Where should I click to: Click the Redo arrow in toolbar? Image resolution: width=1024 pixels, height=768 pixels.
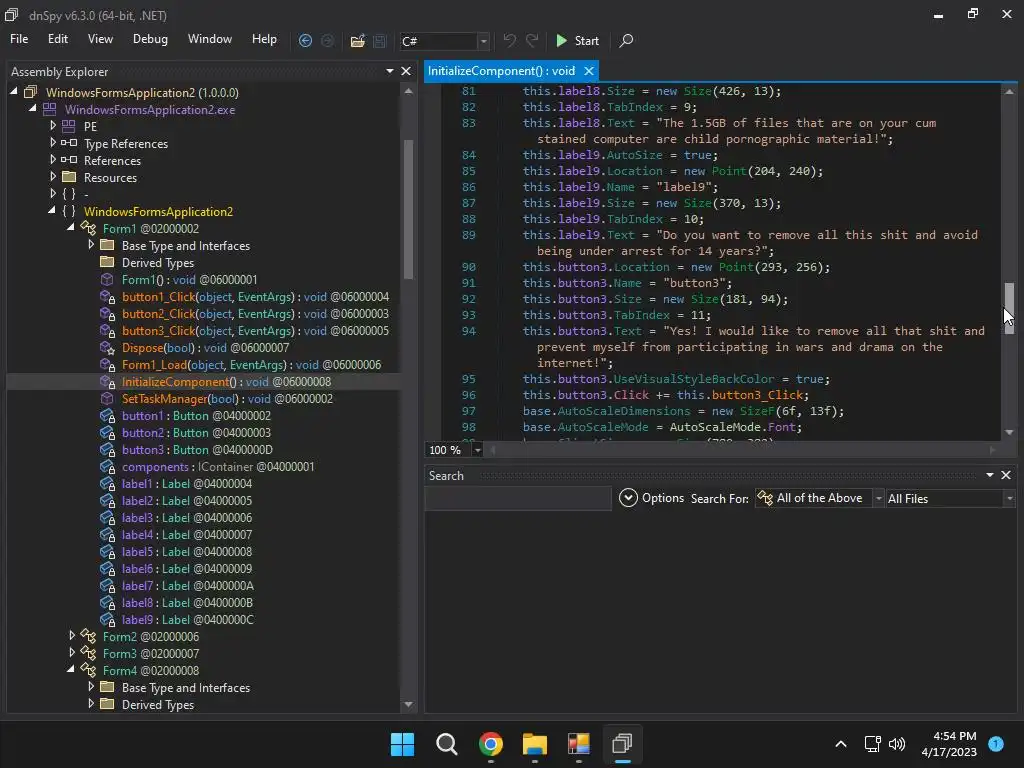[x=532, y=40]
